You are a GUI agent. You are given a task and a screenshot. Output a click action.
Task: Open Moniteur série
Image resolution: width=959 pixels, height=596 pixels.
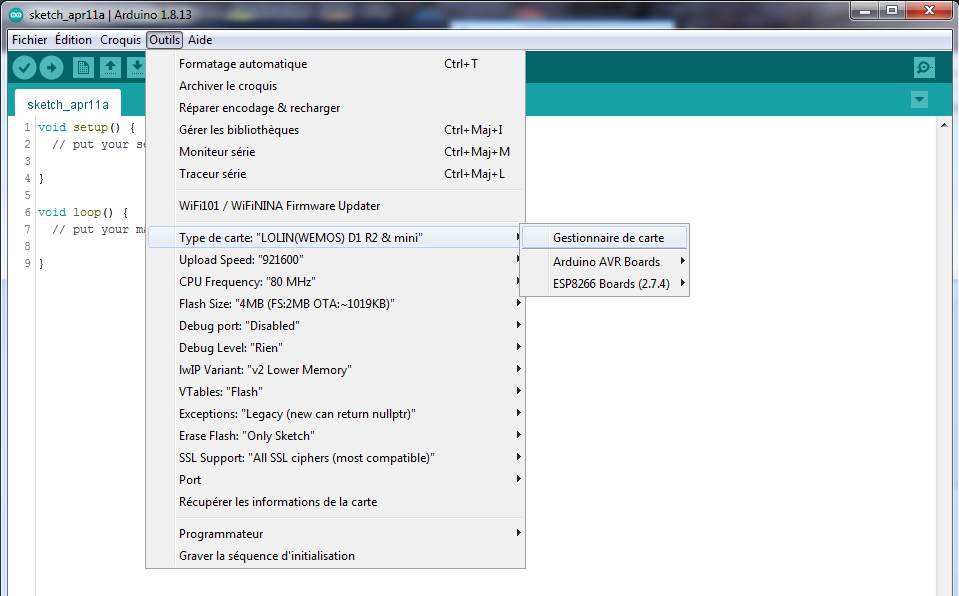(335, 152)
